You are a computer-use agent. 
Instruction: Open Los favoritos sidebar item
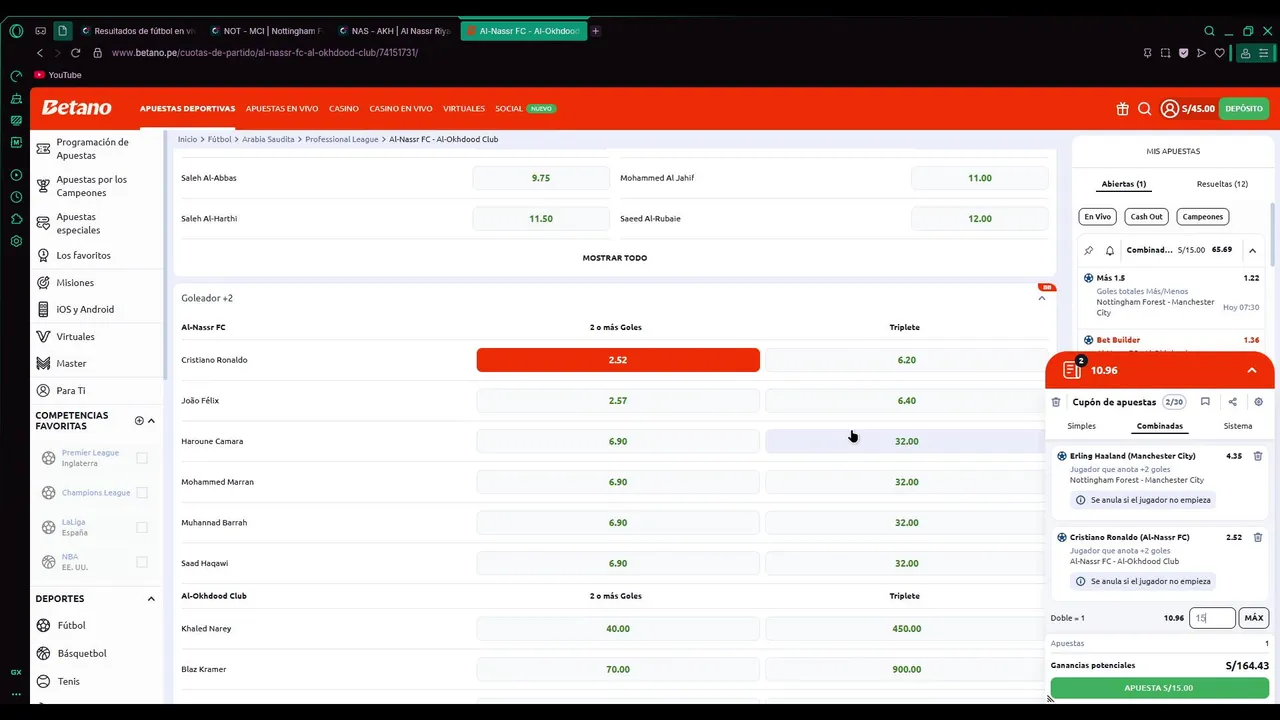[84, 256]
